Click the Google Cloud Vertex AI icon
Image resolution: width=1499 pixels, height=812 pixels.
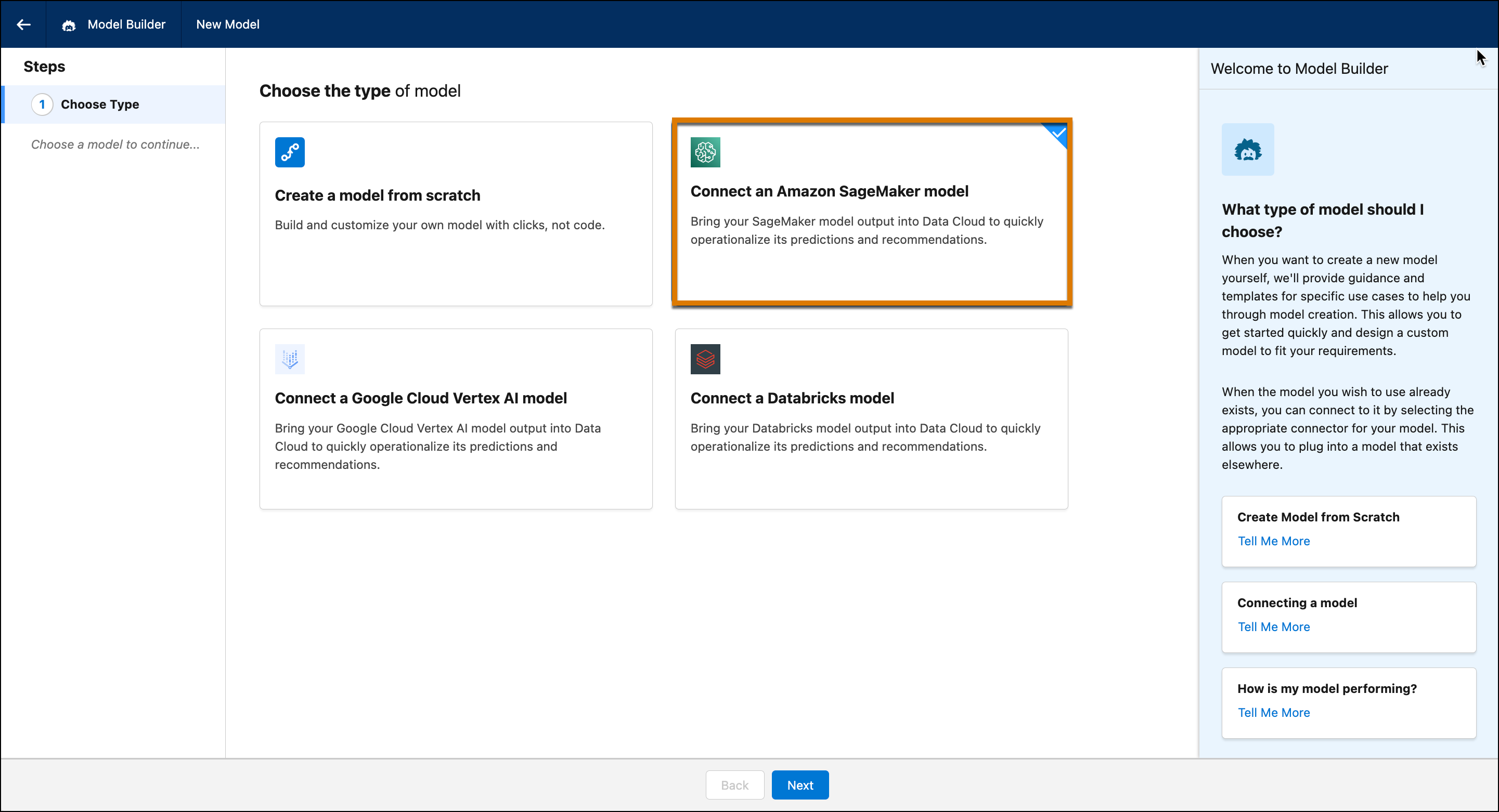tap(290, 359)
